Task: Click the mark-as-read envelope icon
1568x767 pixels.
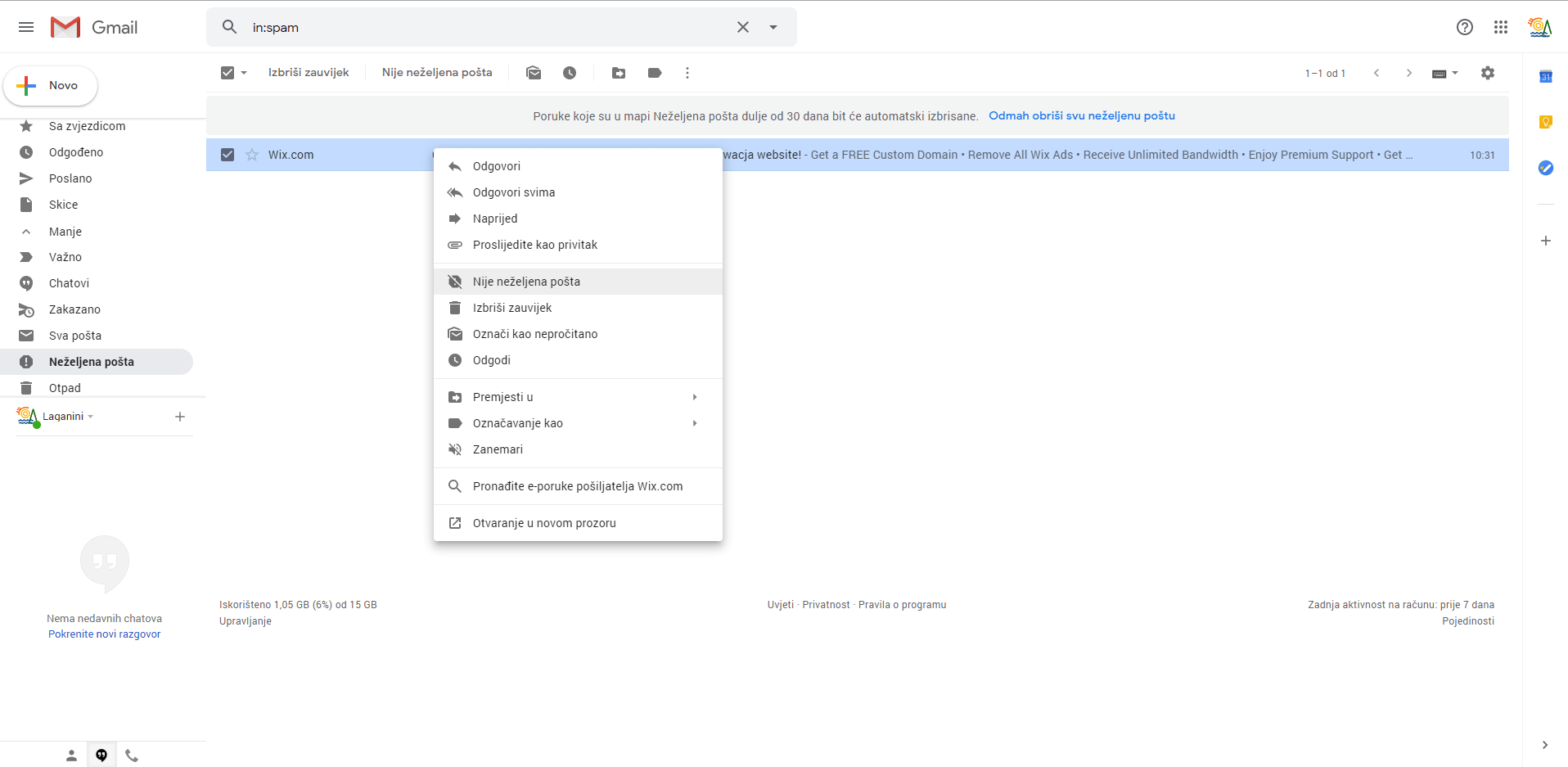Action: [534, 73]
